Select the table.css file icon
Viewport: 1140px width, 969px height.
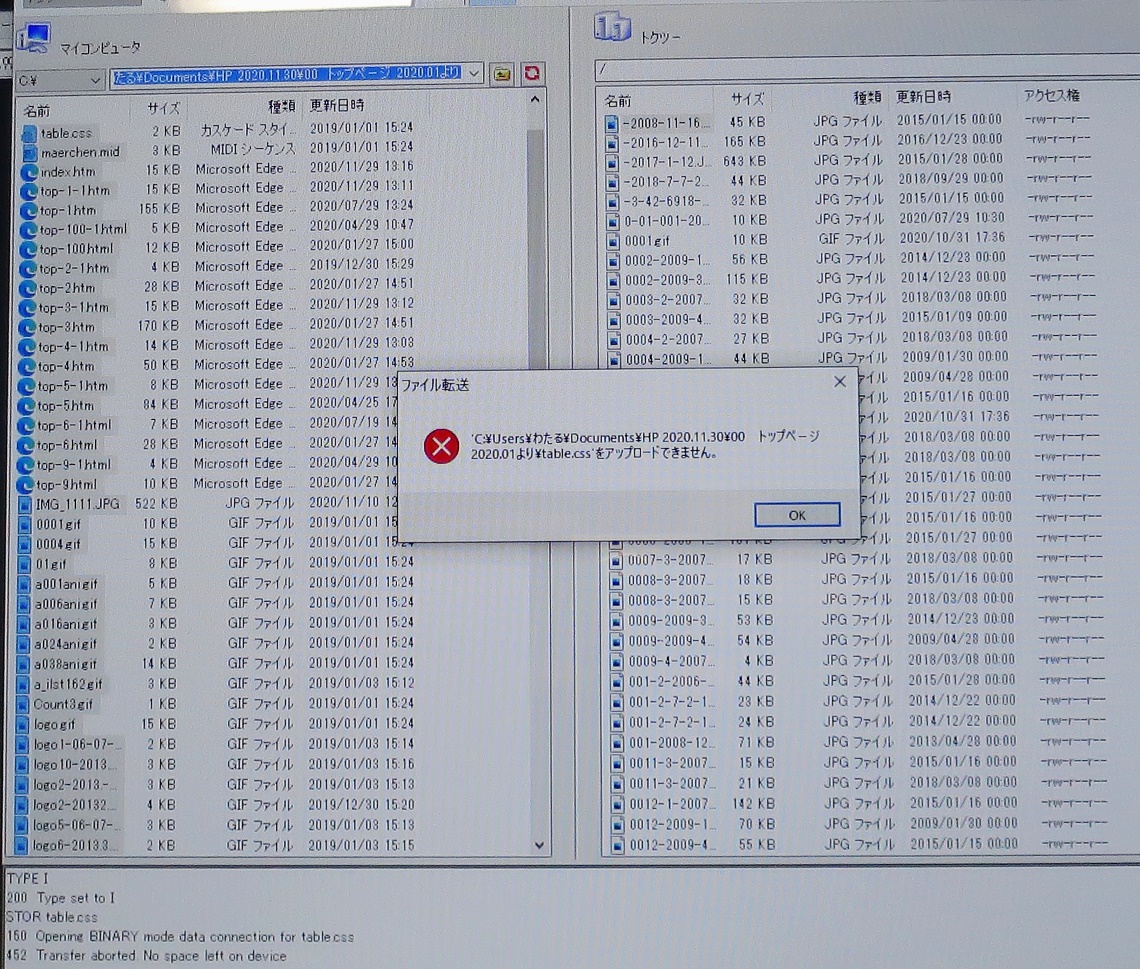click(x=29, y=133)
